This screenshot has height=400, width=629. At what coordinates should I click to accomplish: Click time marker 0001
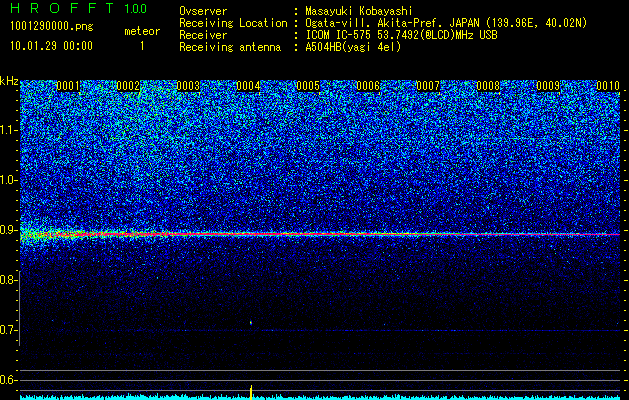pyautogui.click(x=68, y=86)
